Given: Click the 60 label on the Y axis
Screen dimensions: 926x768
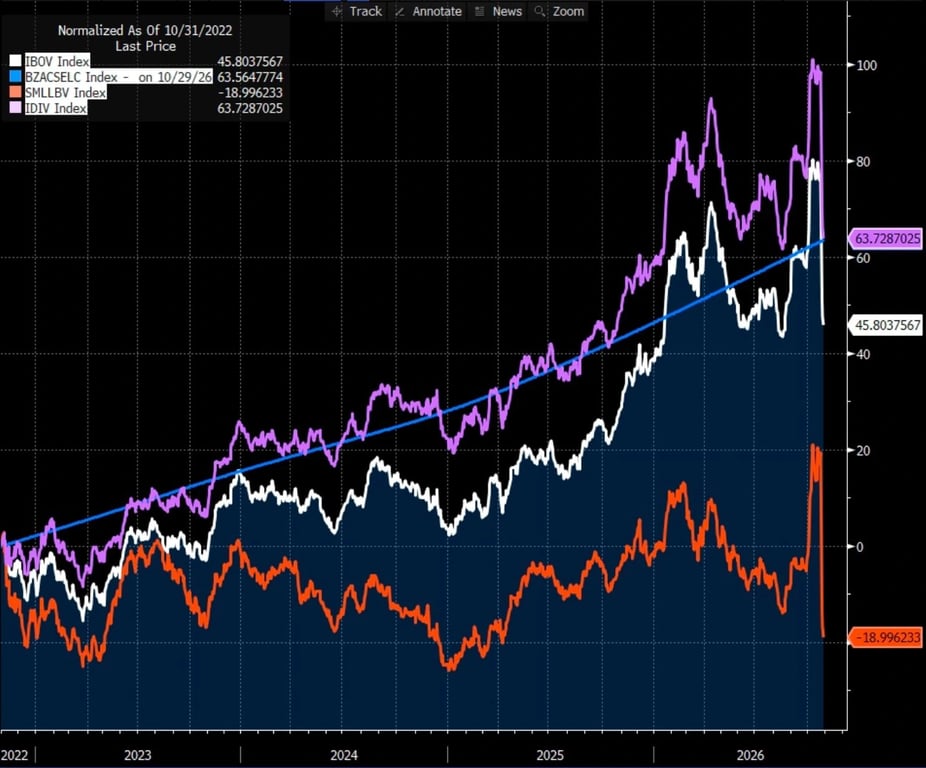Looking at the screenshot, I should [x=863, y=258].
